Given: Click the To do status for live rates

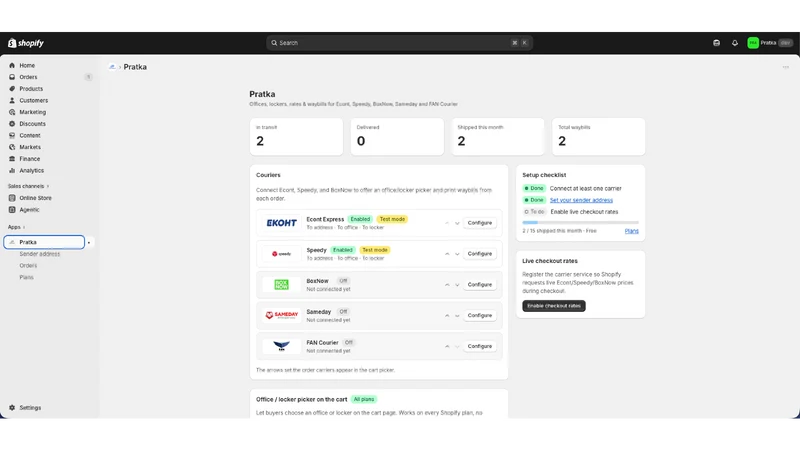Looking at the screenshot, I should (534, 212).
